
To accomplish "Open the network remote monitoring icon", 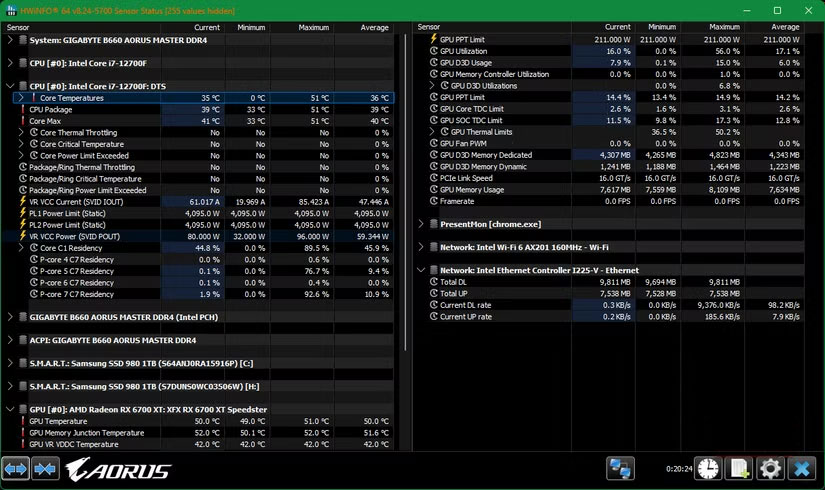I will tap(620, 468).
